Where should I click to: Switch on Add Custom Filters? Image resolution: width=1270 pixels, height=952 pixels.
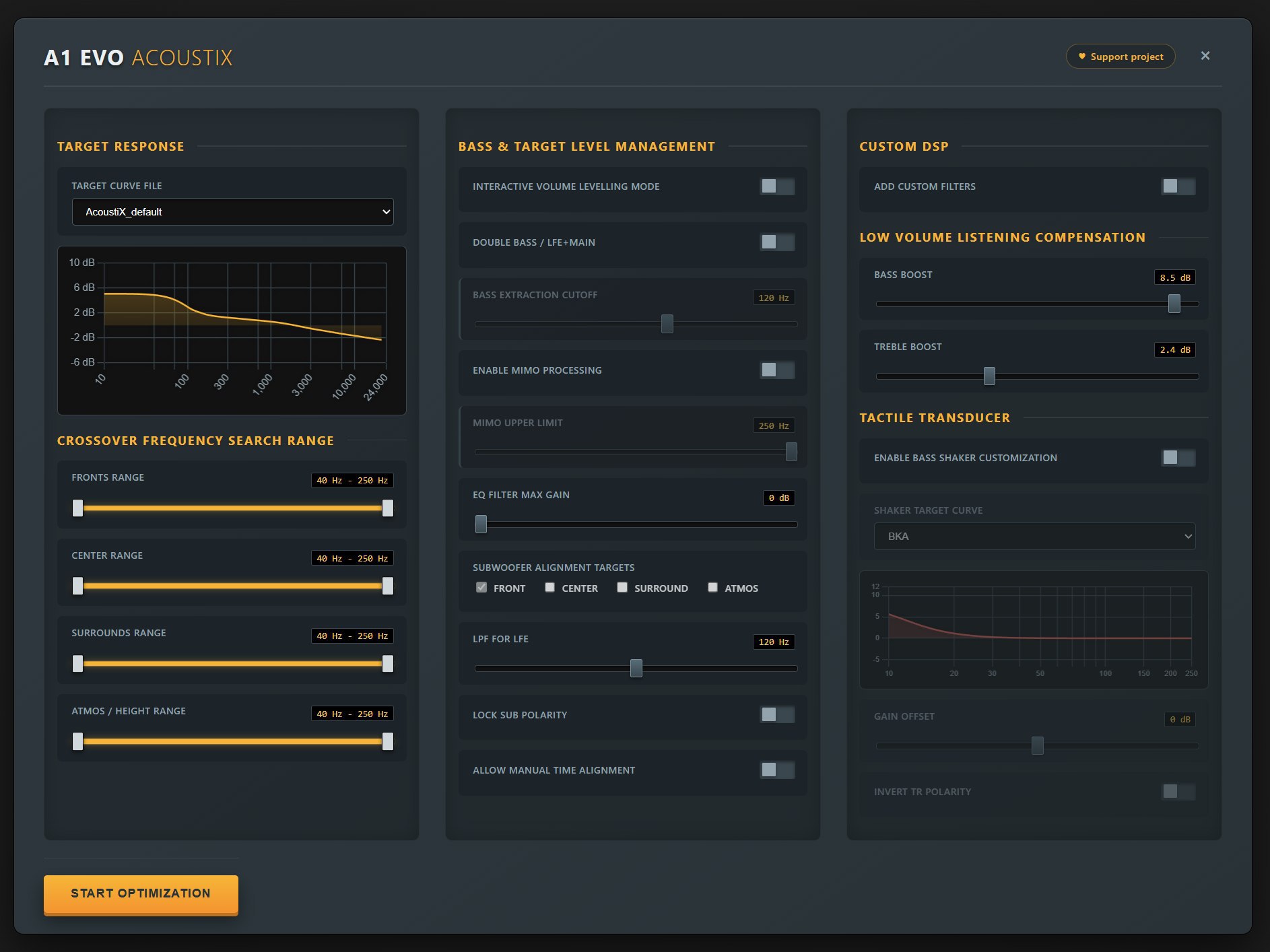(x=1178, y=186)
